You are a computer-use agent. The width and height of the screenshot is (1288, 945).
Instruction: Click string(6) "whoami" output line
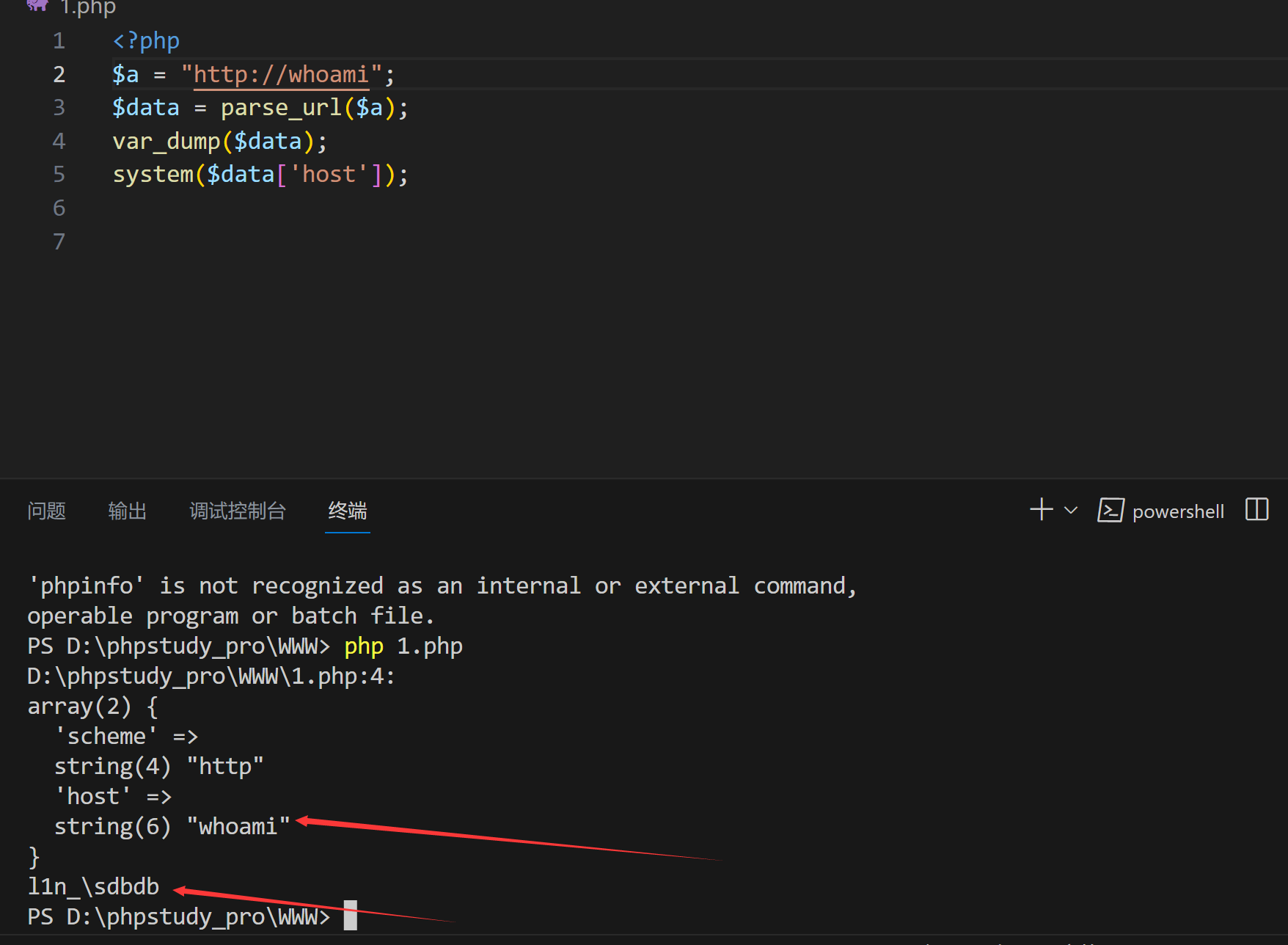point(172,827)
